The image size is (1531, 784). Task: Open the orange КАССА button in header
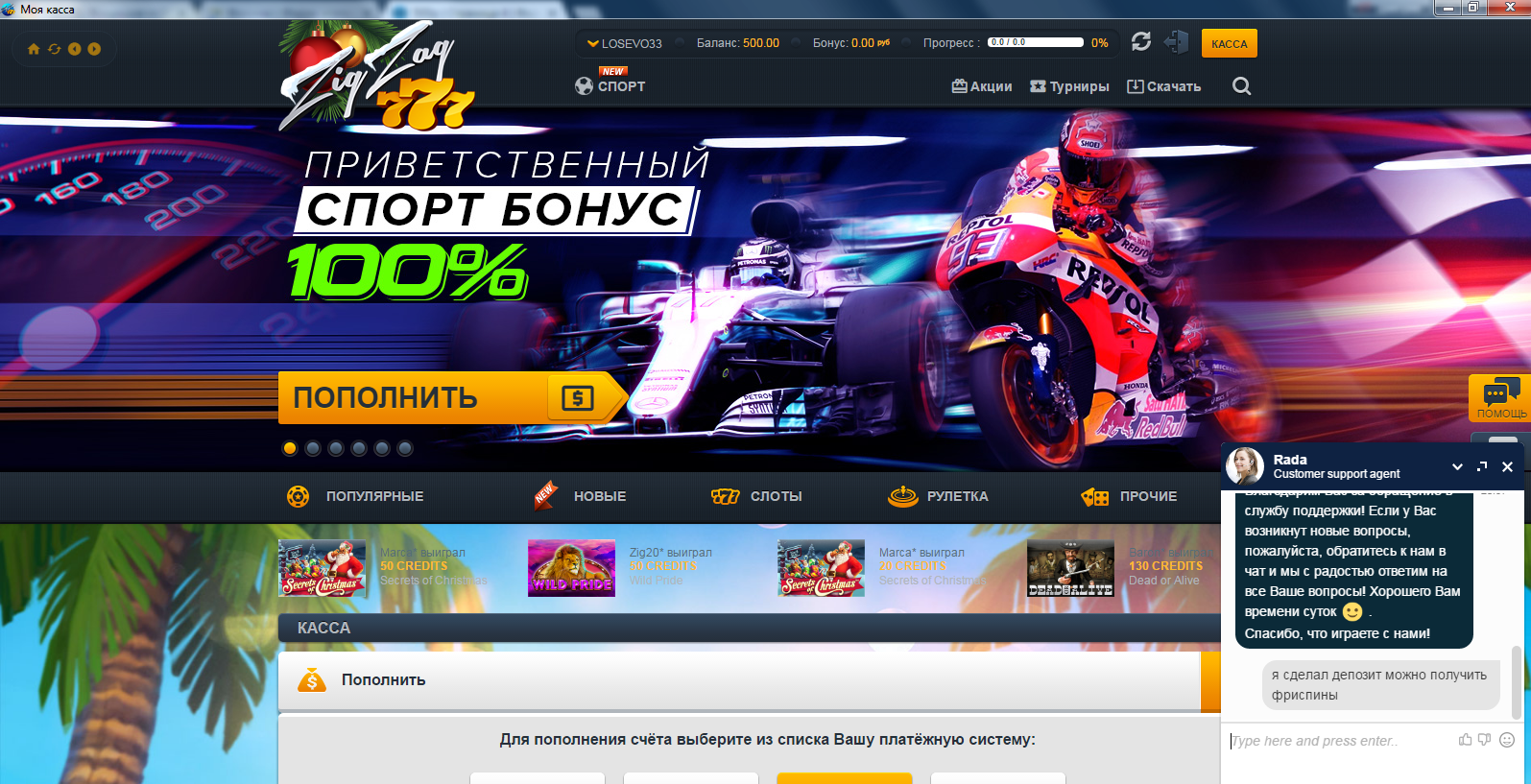(1229, 43)
